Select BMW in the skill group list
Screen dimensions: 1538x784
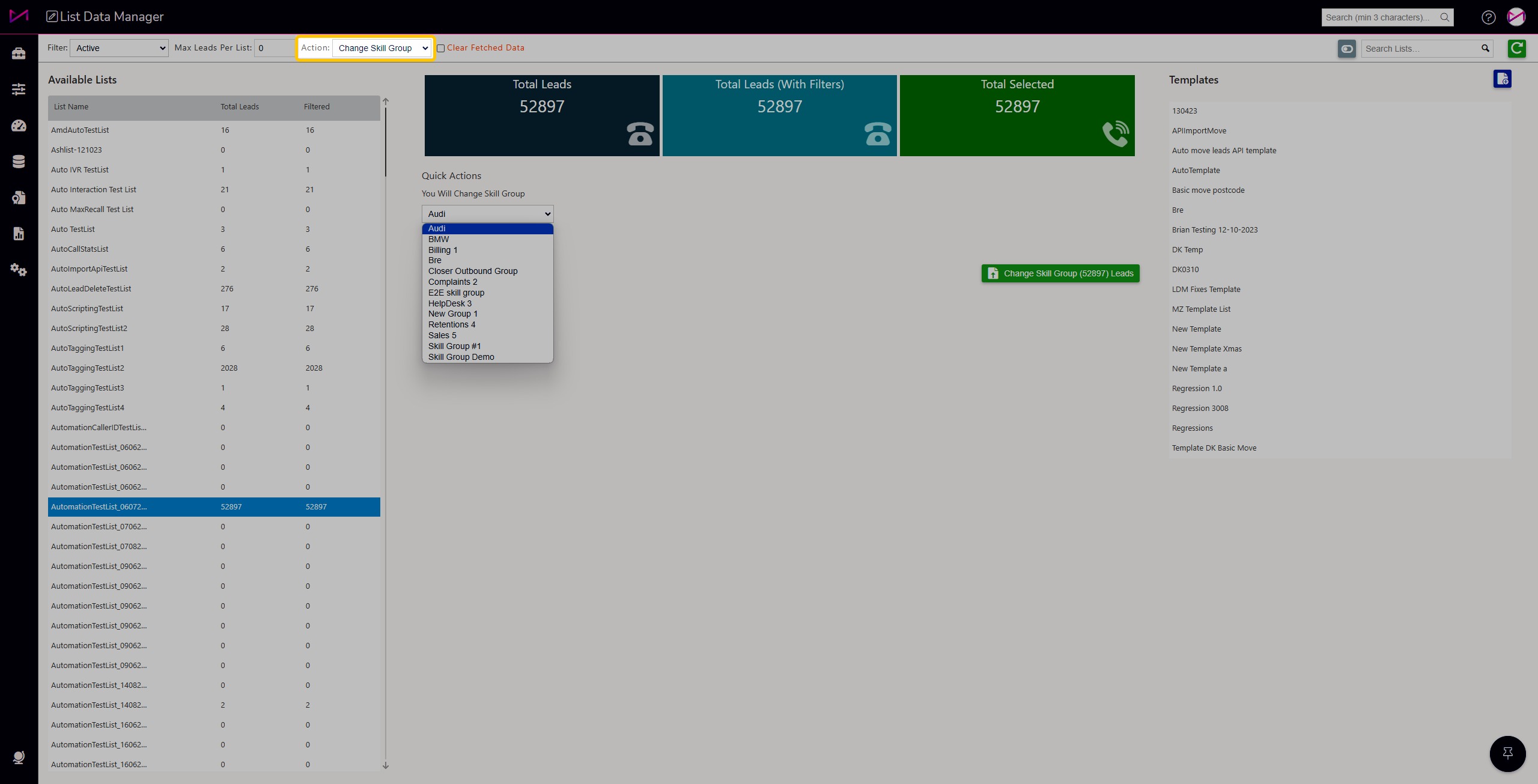(487, 239)
